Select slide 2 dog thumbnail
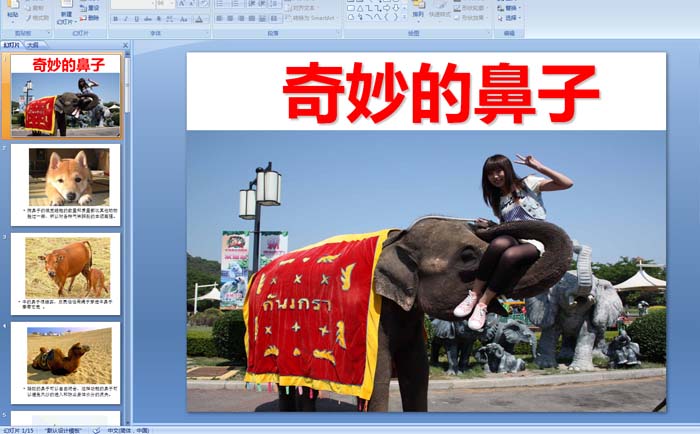Viewport: 700px width, 434px height. tap(66, 185)
